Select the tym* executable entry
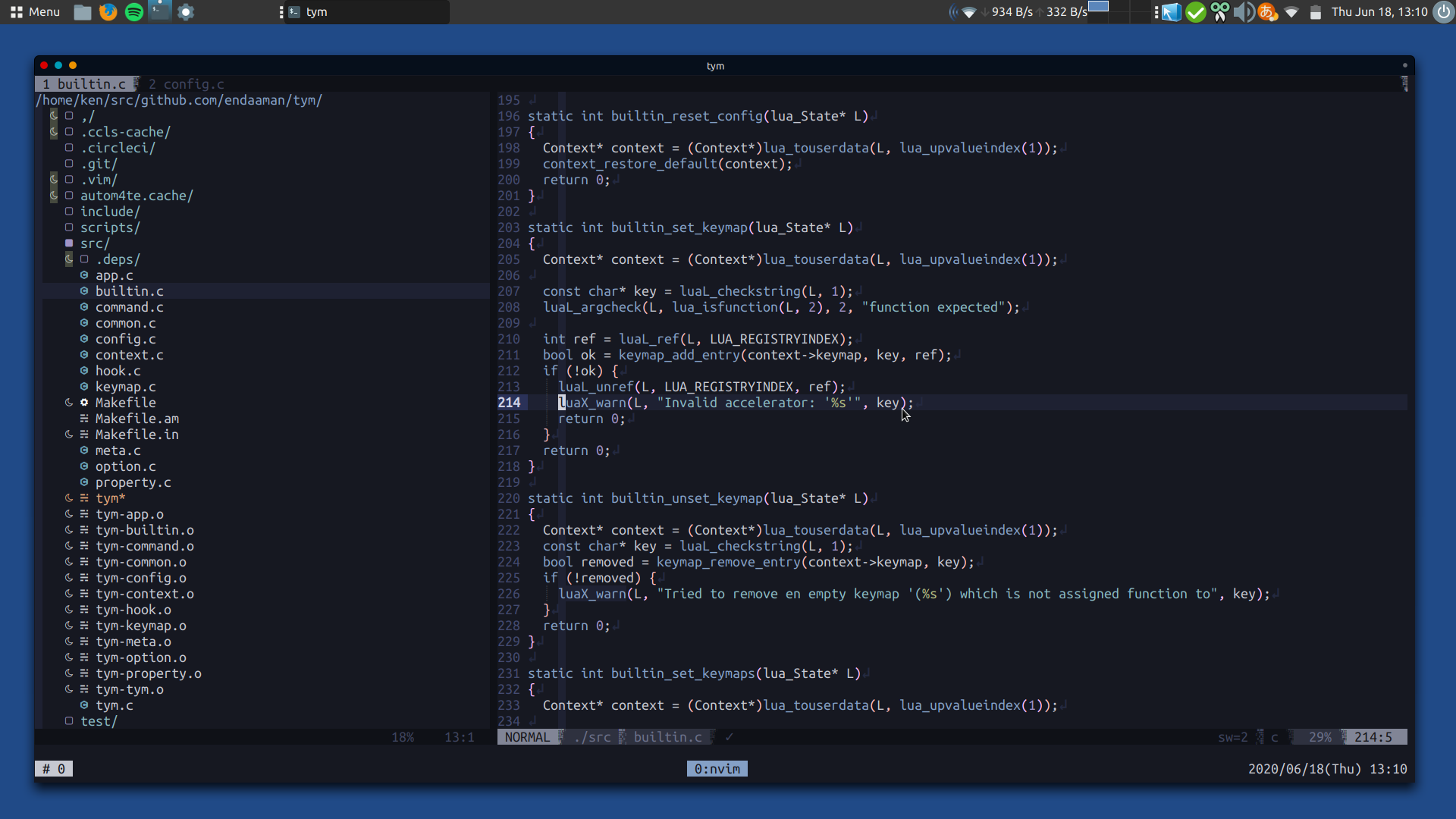1456x819 pixels. 110,498
